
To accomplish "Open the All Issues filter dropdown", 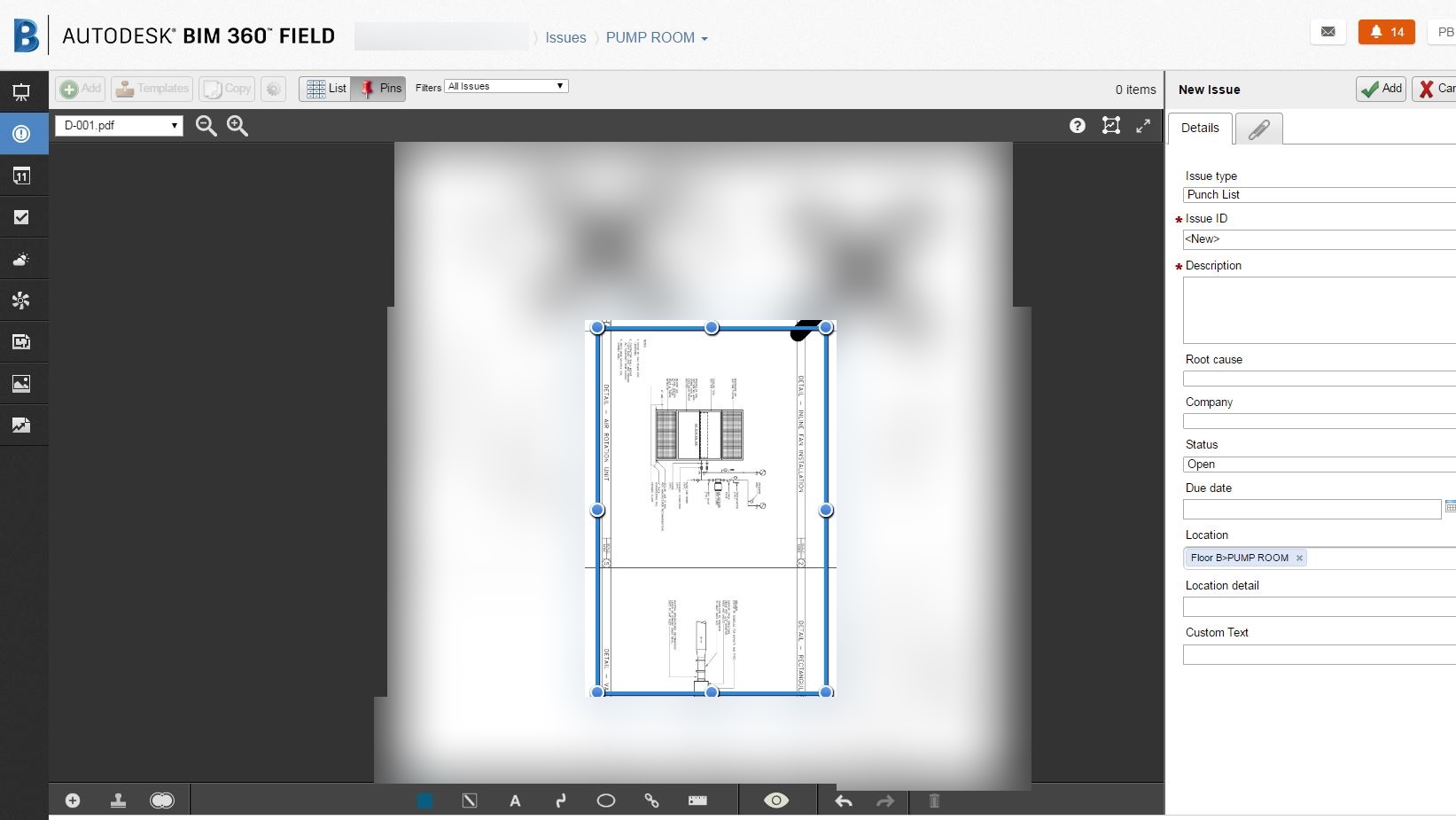I will click(x=505, y=86).
